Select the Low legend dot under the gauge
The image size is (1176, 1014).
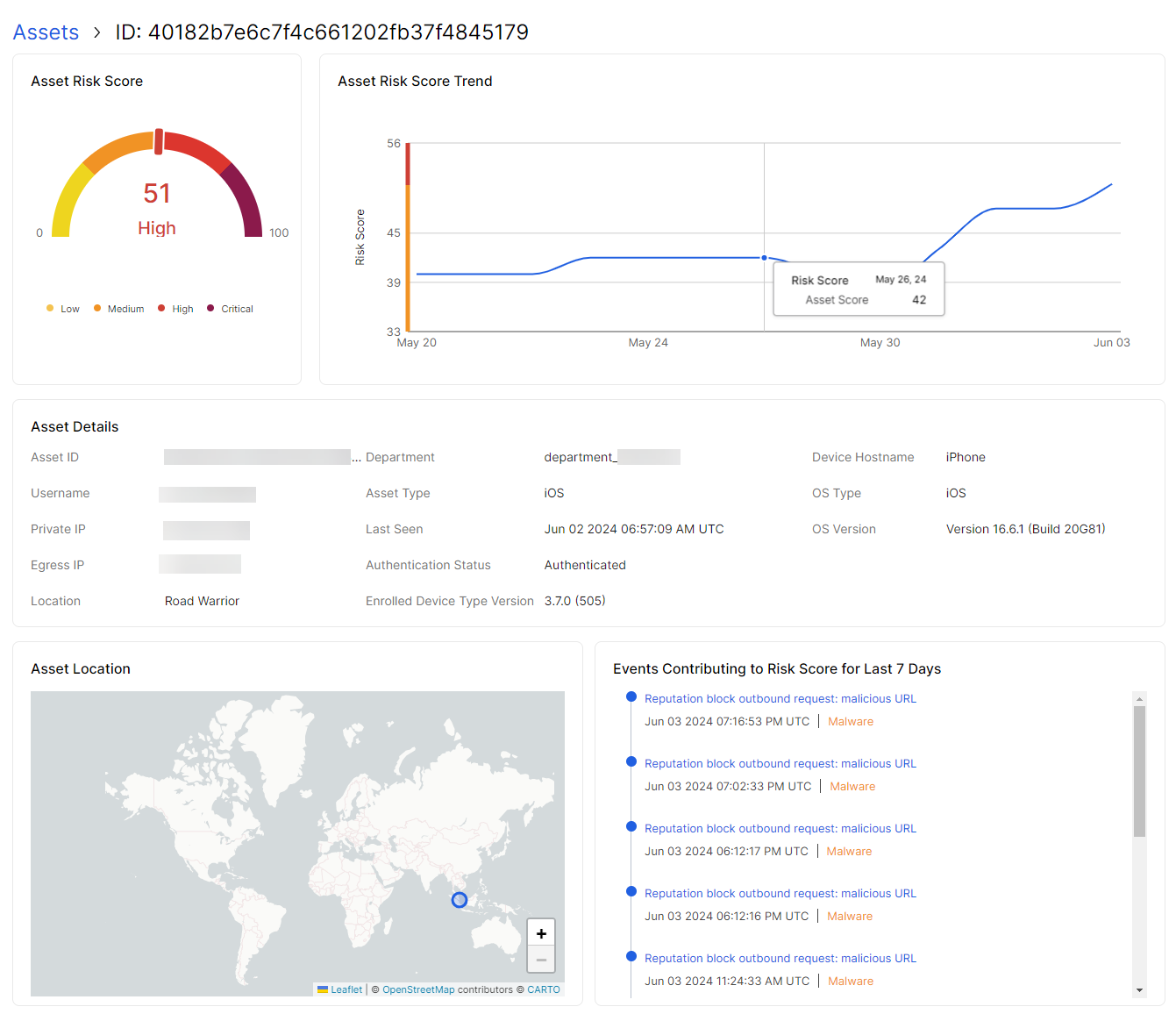[x=48, y=308]
